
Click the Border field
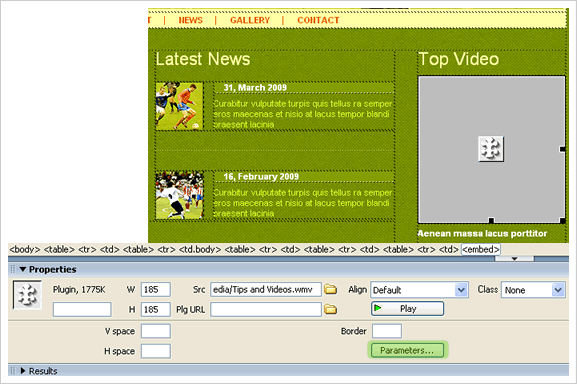pyautogui.click(x=387, y=331)
